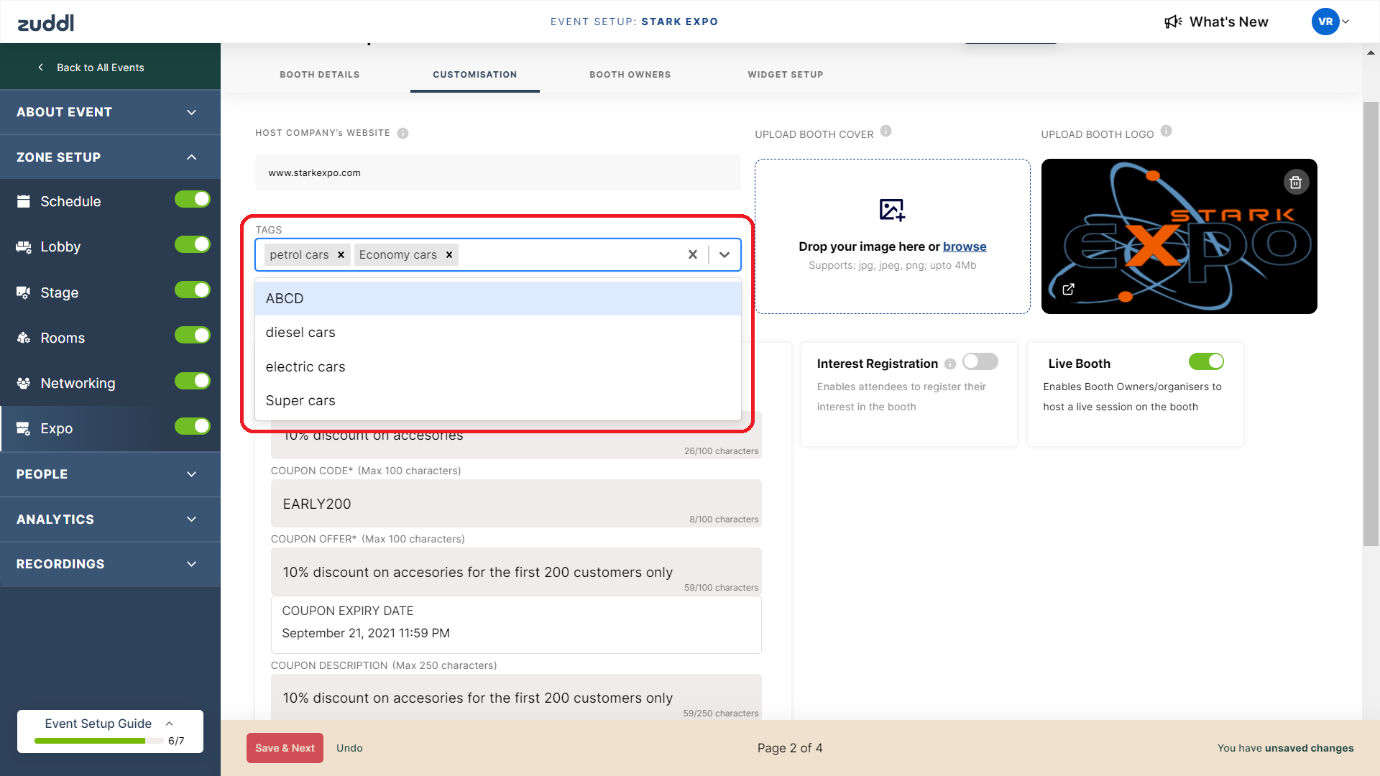Disable the Live Booth toggle
This screenshot has height=776, width=1380.
(1206, 361)
